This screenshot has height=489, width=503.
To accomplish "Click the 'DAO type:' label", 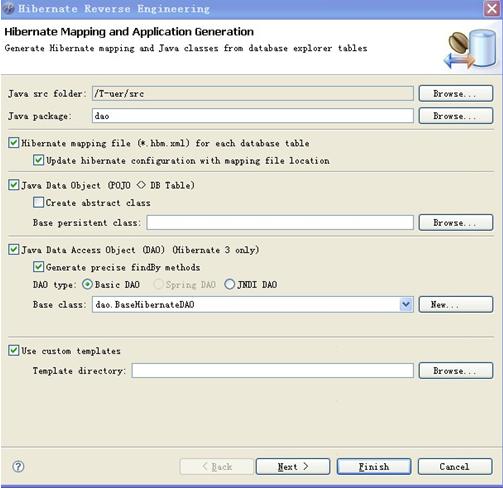I will click(x=54, y=284).
